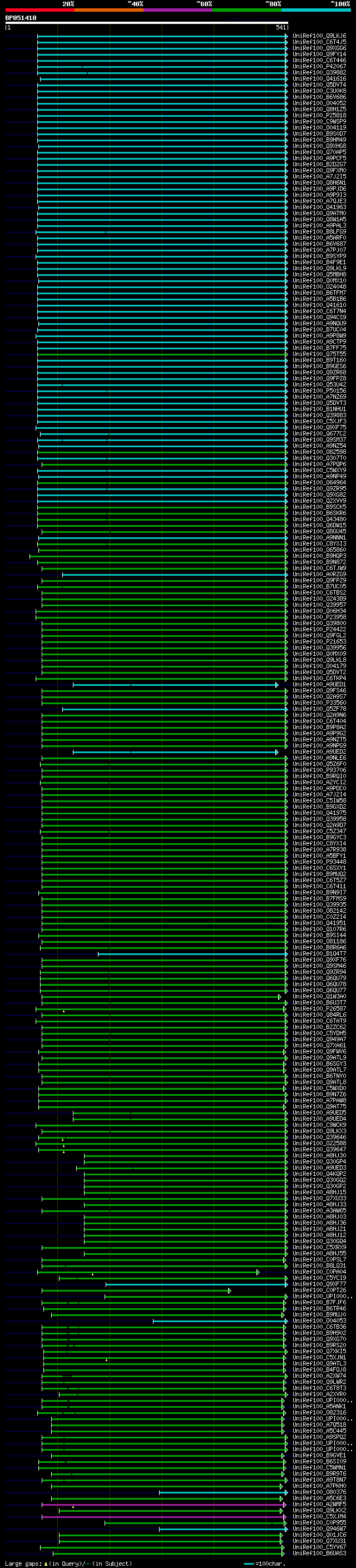Viewport: 356px width, 1568px height.
Task: Select the UniRef100_P33560 label
Action: (319, 703)
